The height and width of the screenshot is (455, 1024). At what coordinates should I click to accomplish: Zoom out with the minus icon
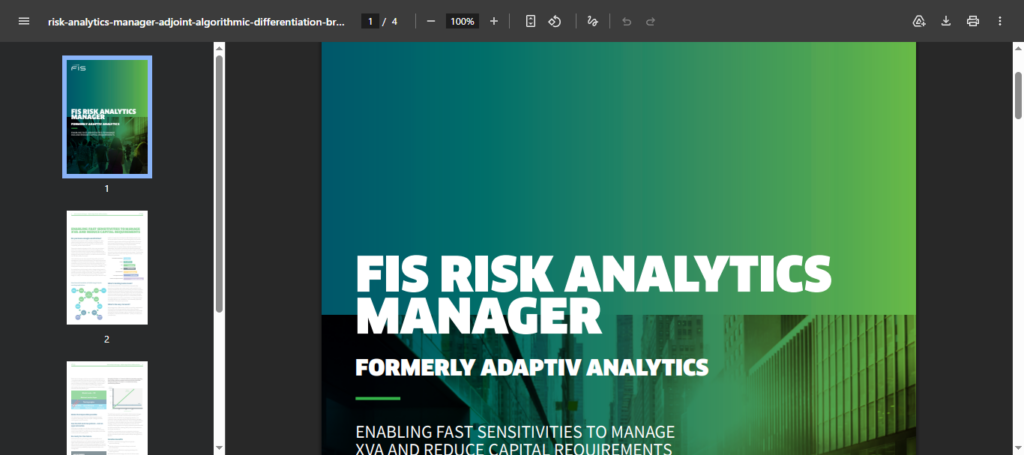click(431, 21)
